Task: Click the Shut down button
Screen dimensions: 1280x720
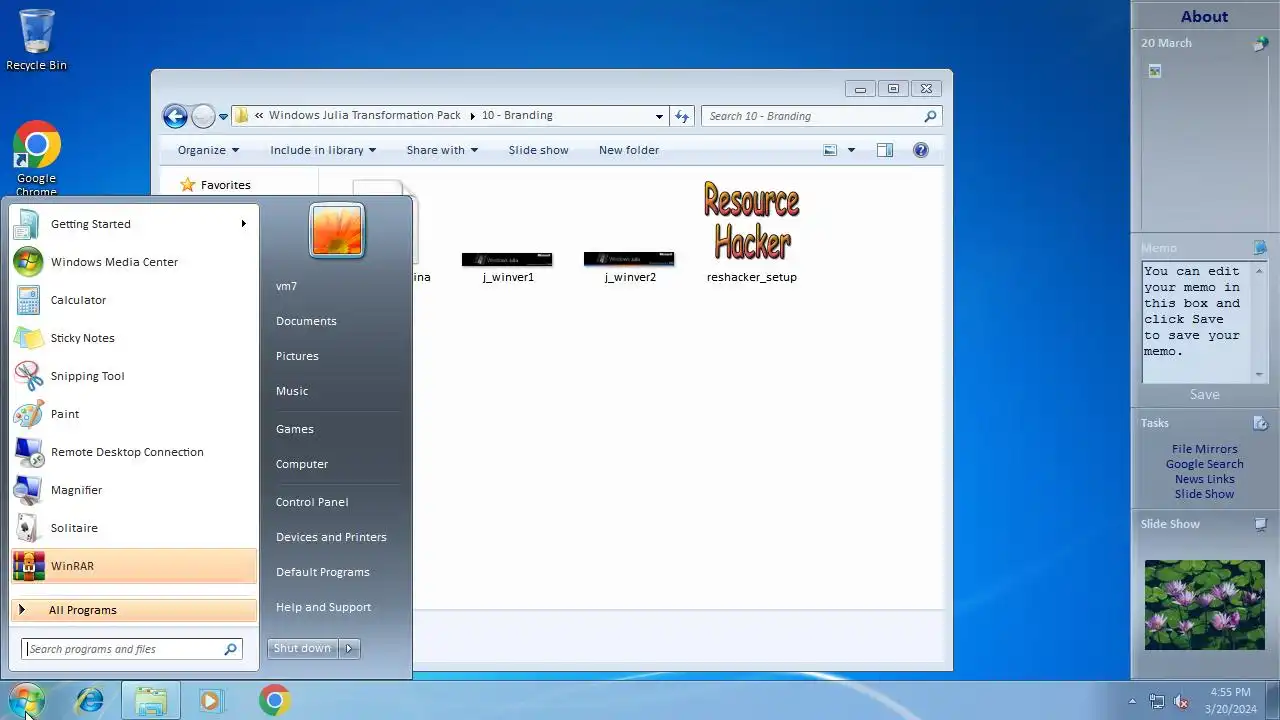Action: coord(302,648)
